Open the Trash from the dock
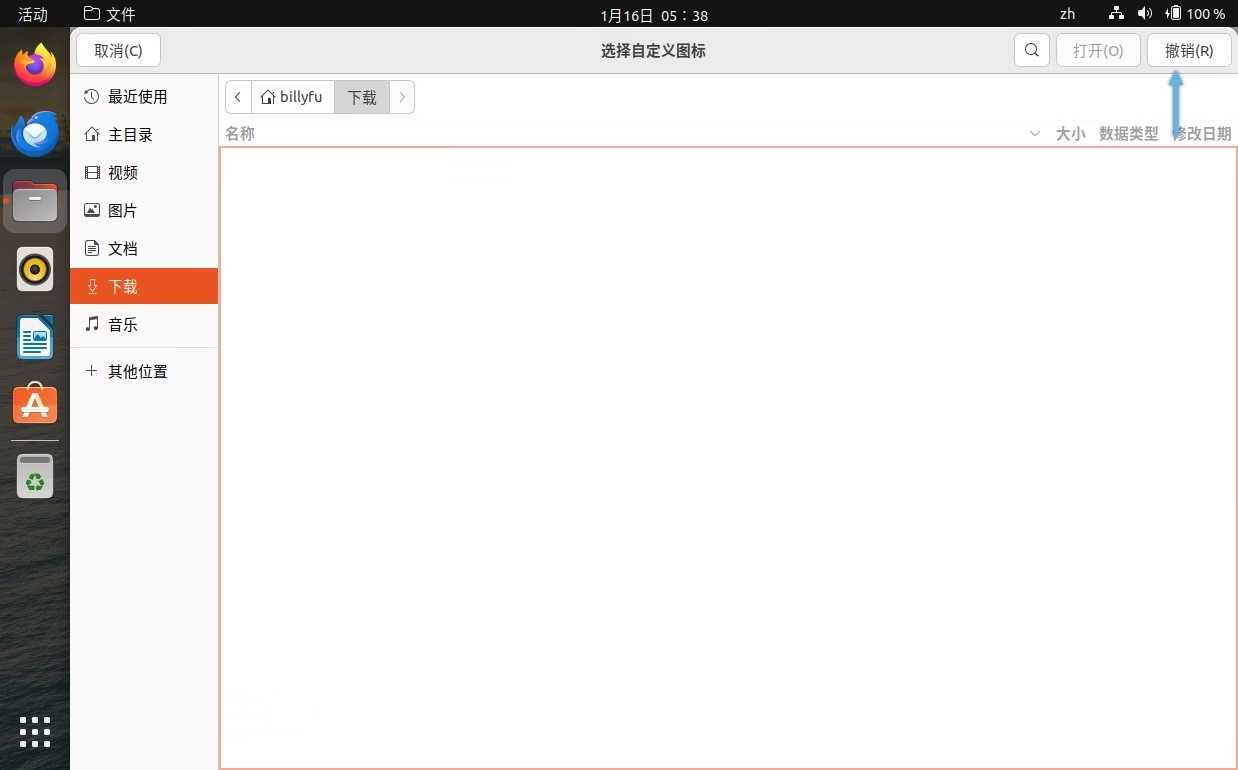1238x770 pixels. 34,477
